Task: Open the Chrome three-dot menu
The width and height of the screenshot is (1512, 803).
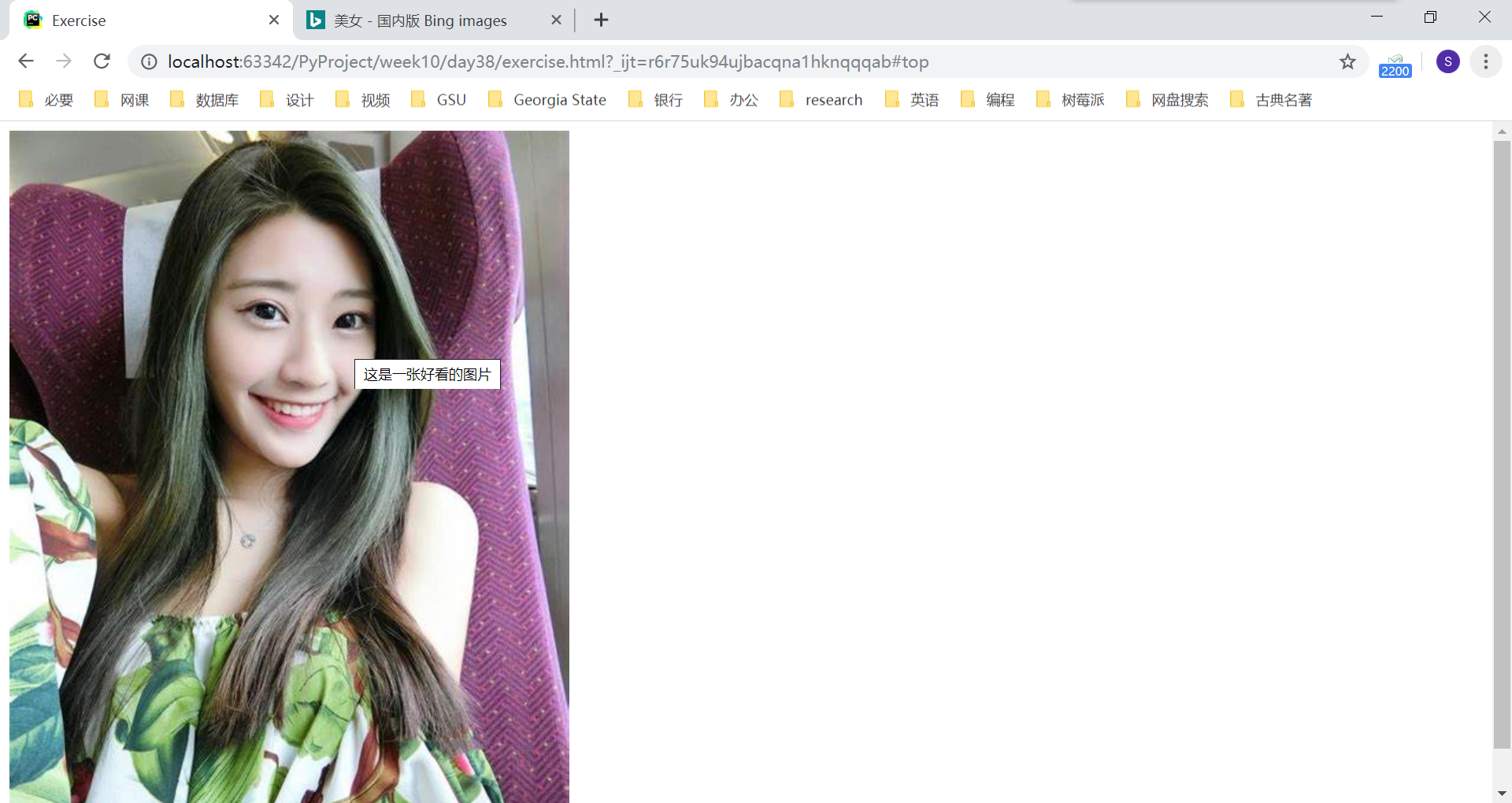Action: [x=1485, y=61]
